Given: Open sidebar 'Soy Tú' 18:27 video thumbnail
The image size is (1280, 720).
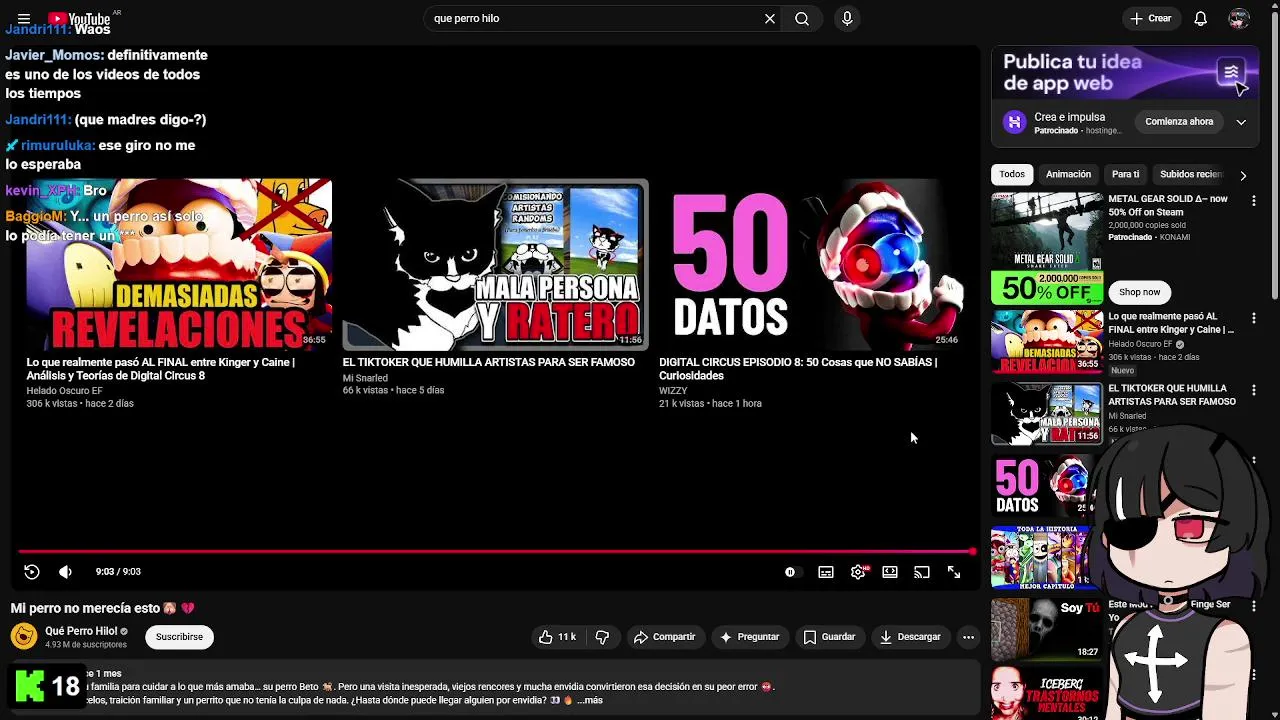Looking at the screenshot, I should 1047,629.
